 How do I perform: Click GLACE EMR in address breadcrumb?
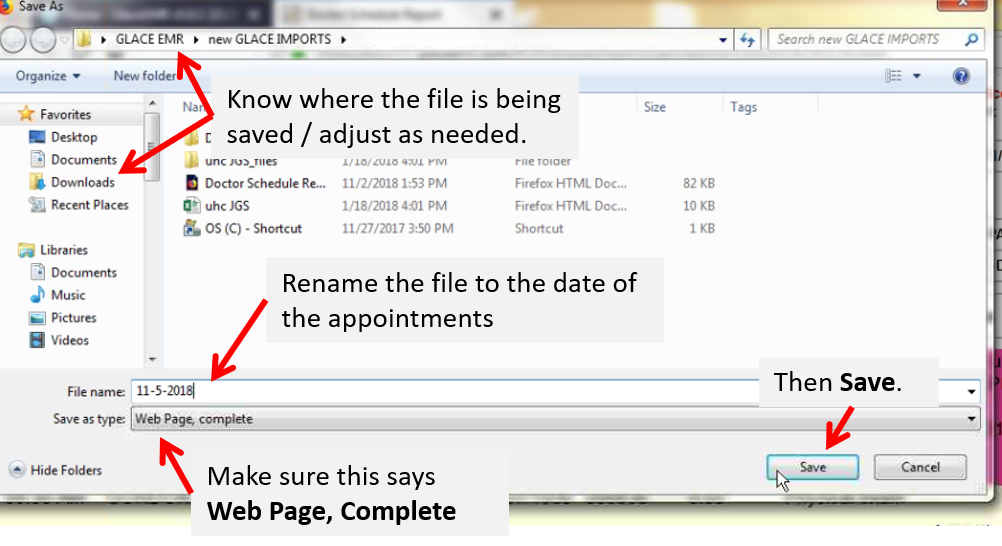pyautogui.click(x=149, y=40)
